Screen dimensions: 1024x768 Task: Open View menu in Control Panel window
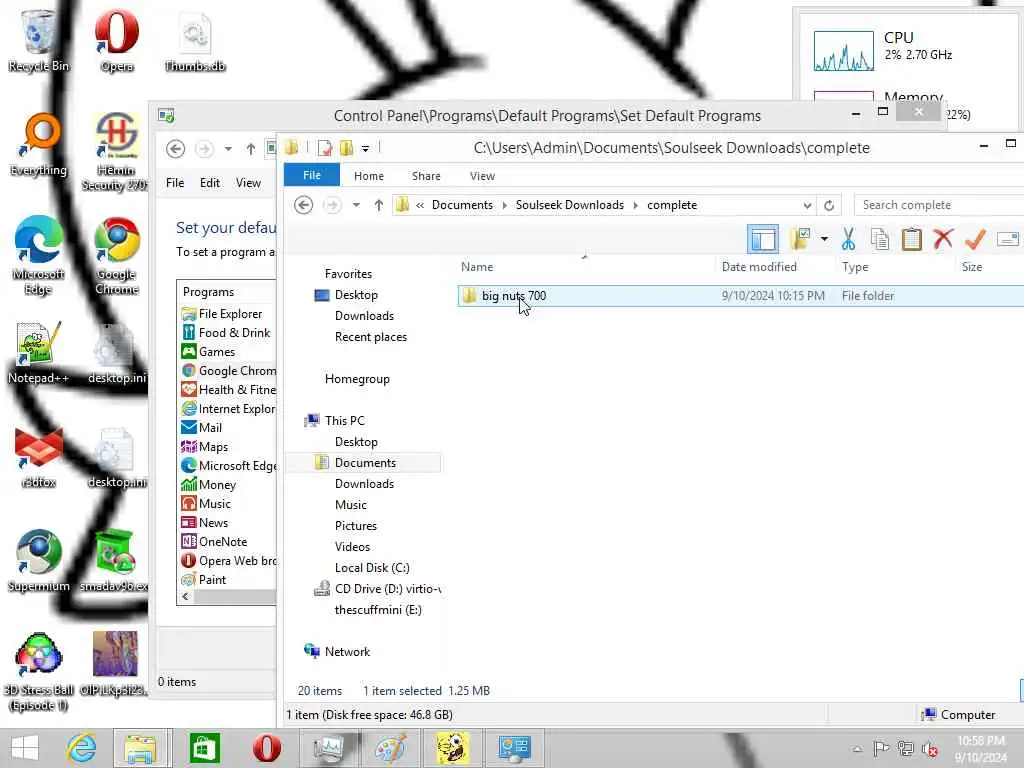[x=248, y=183]
